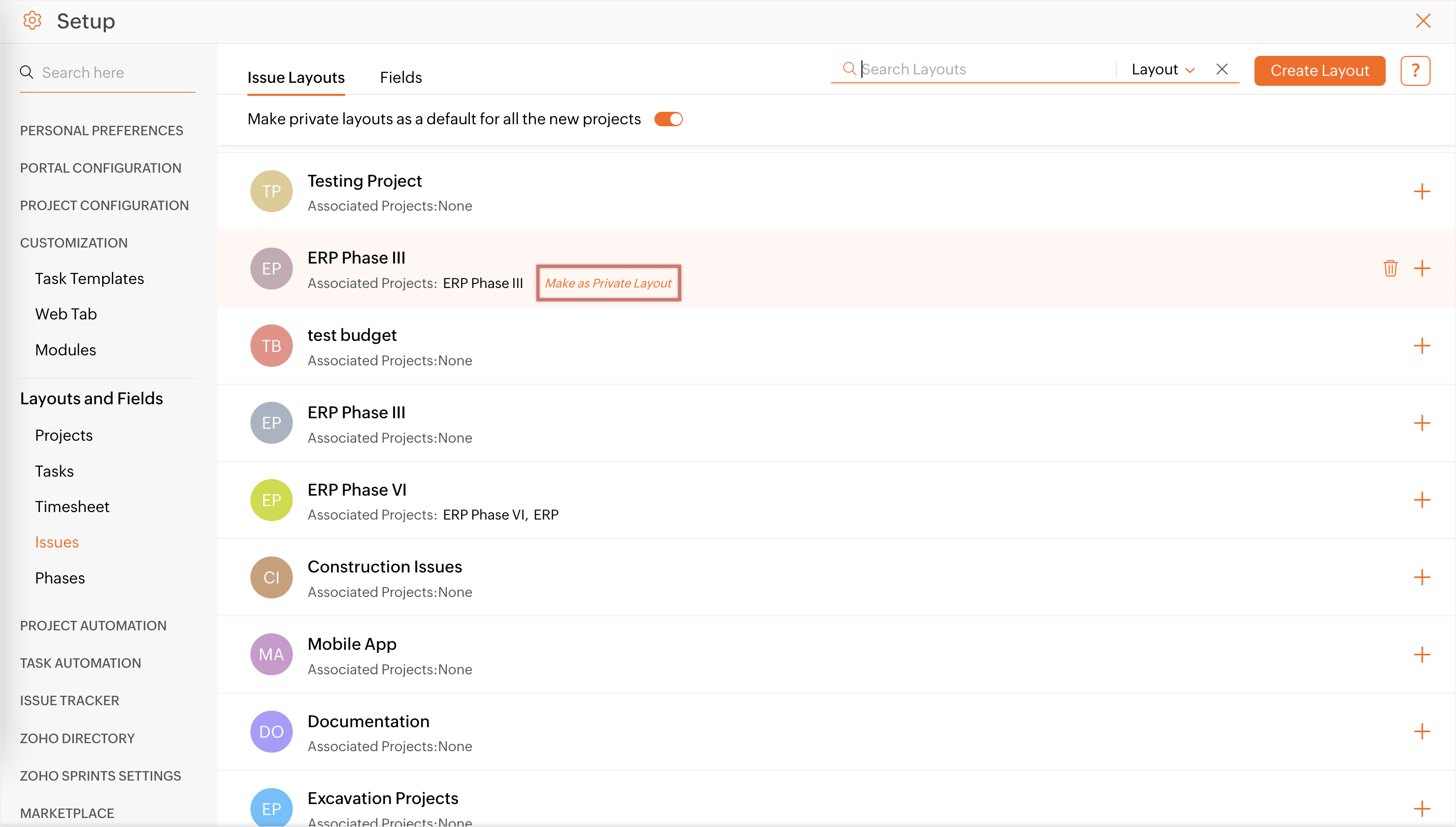Click the delete trash icon for ERP Phase III
Image resolution: width=1456 pixels, height=827 pixels.
[1390, 268]
